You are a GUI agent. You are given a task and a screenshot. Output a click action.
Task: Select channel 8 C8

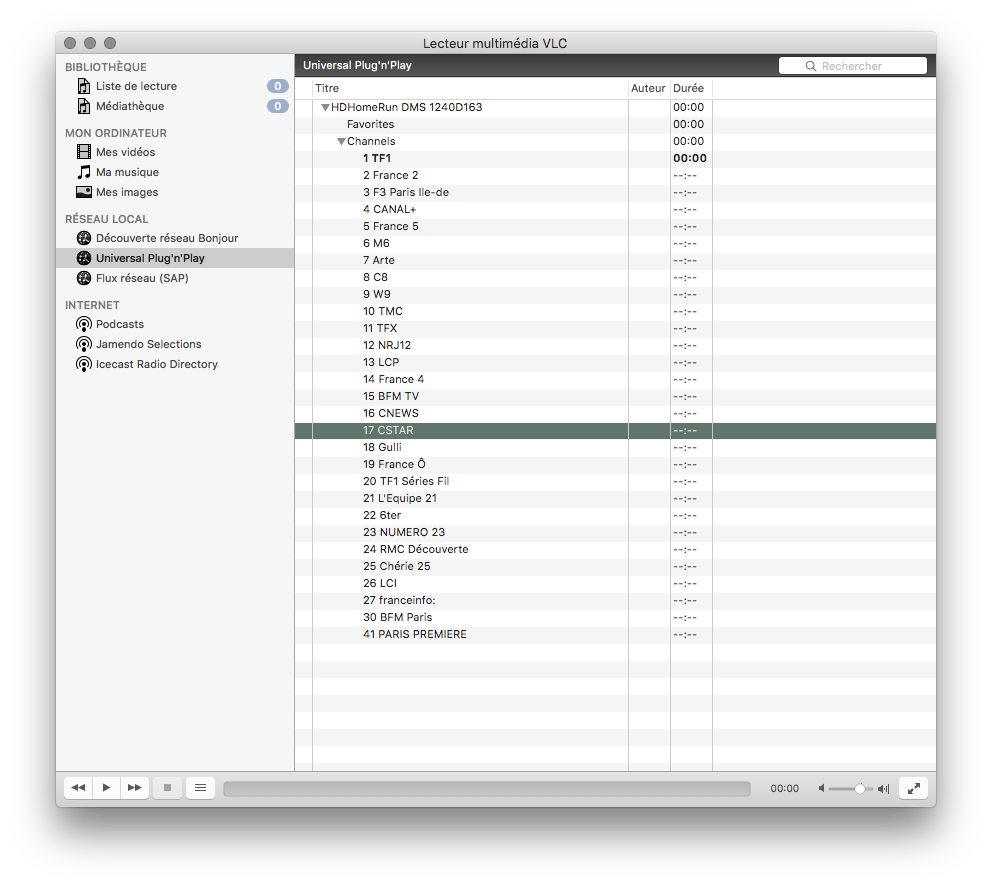coord(615,278)
